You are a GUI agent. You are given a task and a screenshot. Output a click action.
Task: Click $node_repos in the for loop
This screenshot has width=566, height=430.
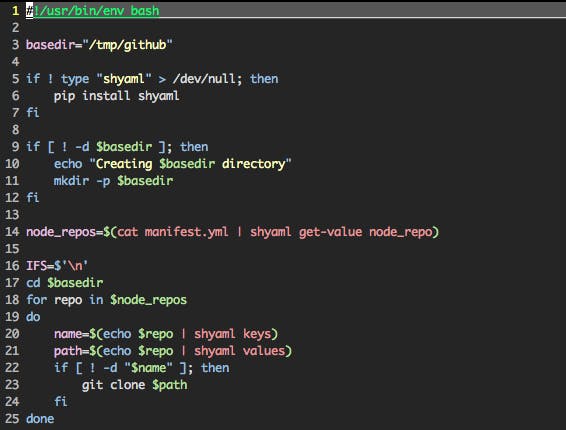148,300
